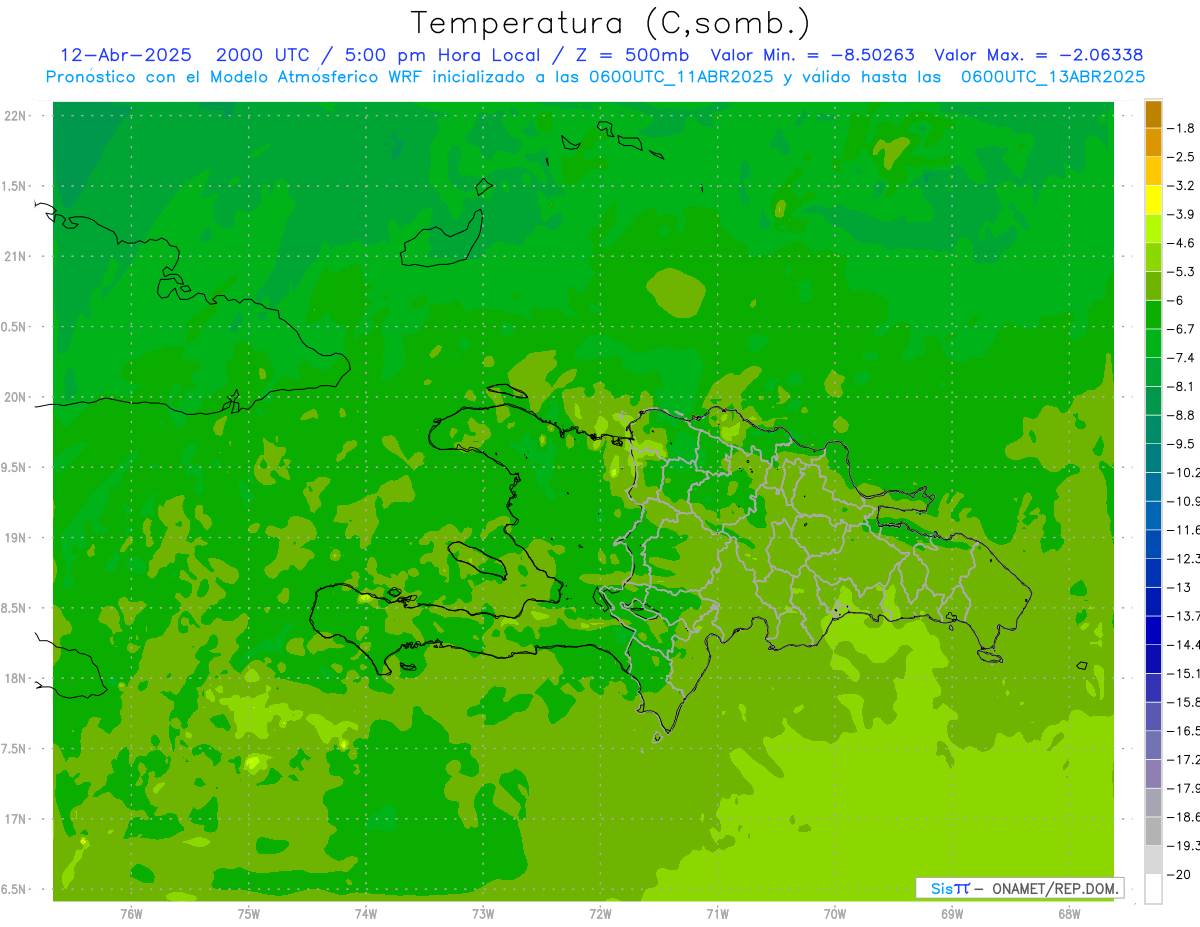Click the 73W longitude axis label
Screen dimensions: 1200x927
[483, 914]
